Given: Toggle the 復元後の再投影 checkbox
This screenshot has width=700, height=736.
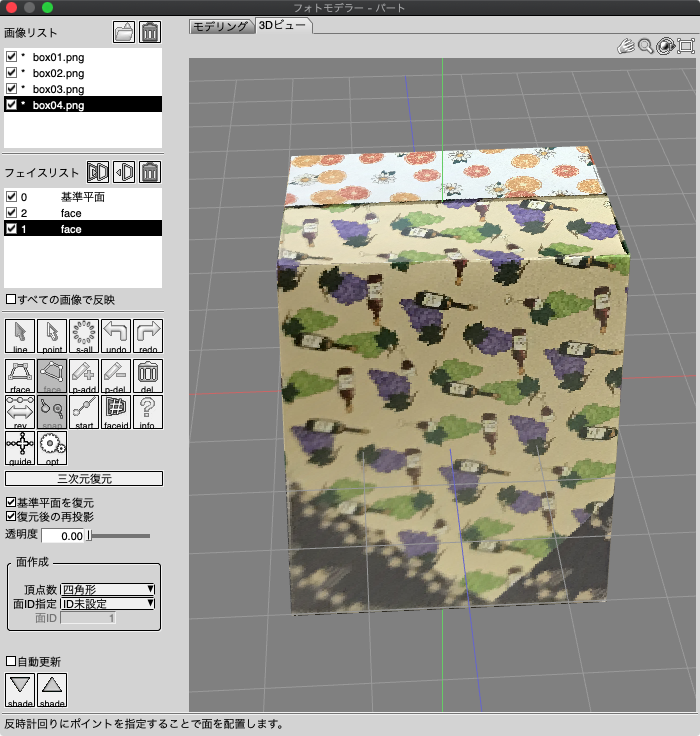Looking at the screenshot, I should [11, 517].
